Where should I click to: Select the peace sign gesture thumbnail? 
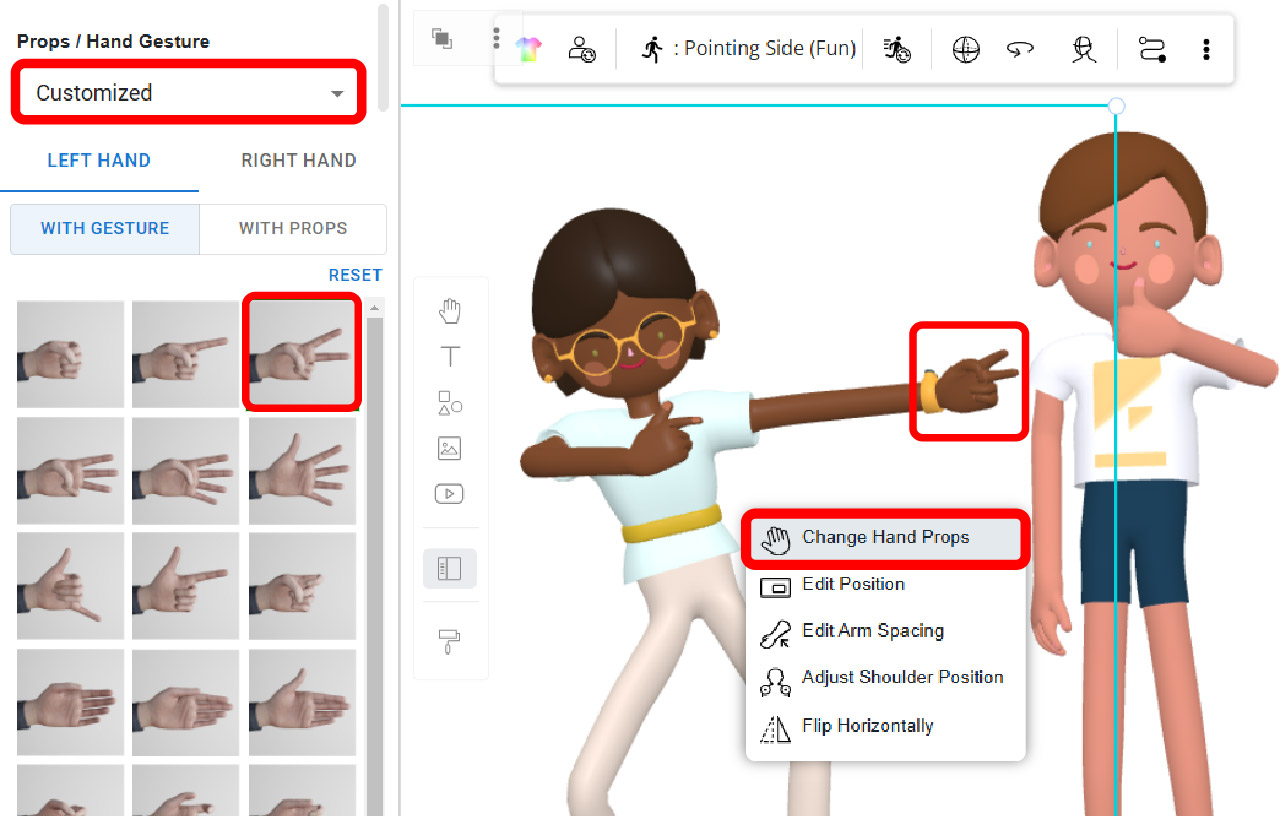click(x=301, y=352)
